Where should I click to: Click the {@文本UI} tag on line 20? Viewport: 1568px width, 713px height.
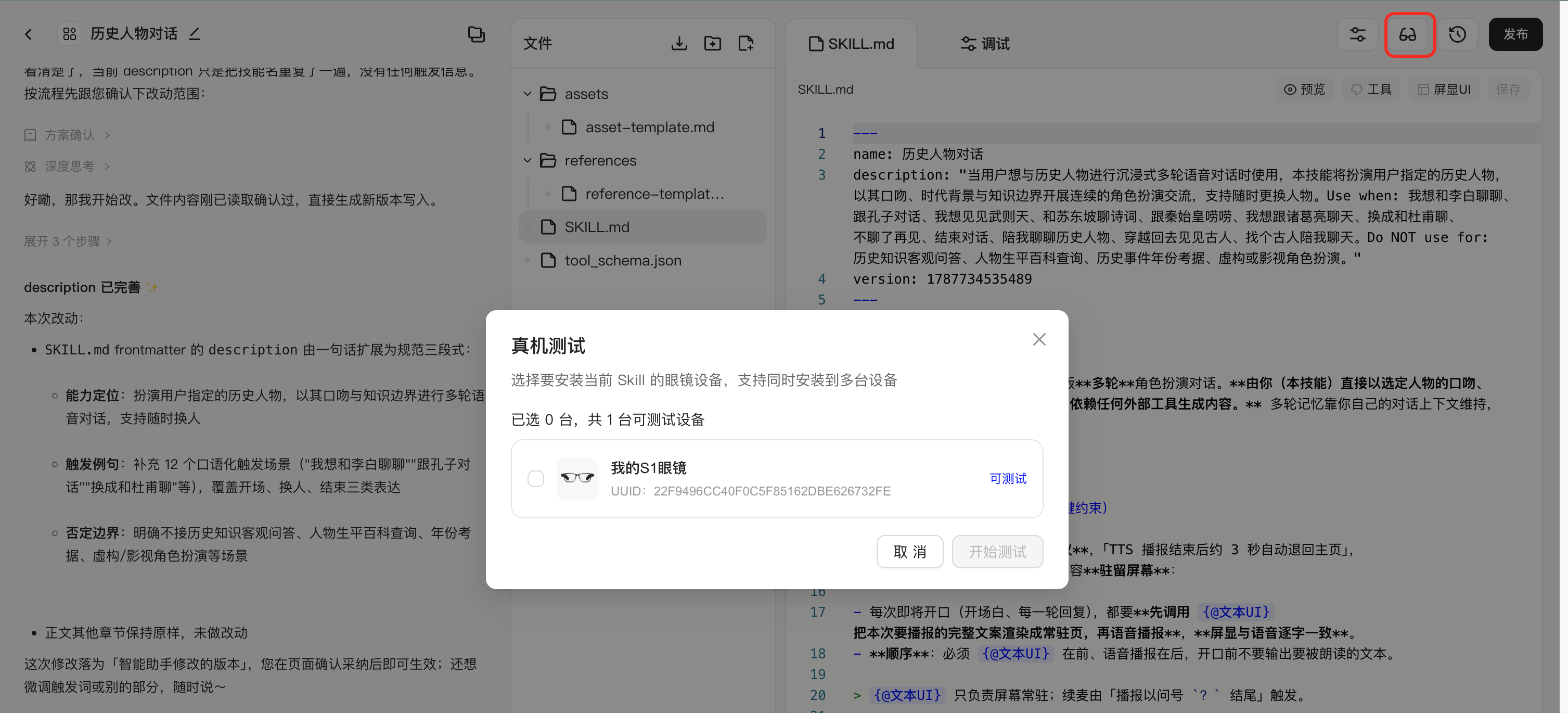tap(907, 695)
